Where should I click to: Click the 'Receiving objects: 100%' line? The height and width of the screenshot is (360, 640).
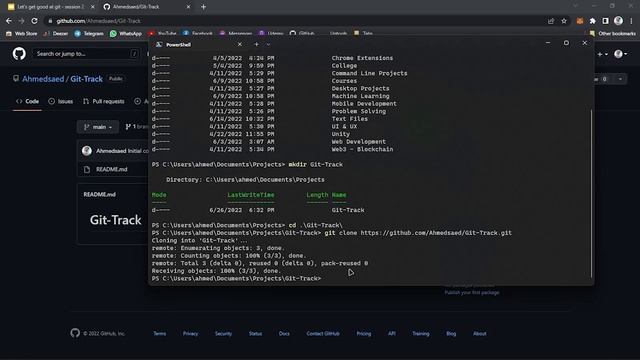click(x=216, y=271)
